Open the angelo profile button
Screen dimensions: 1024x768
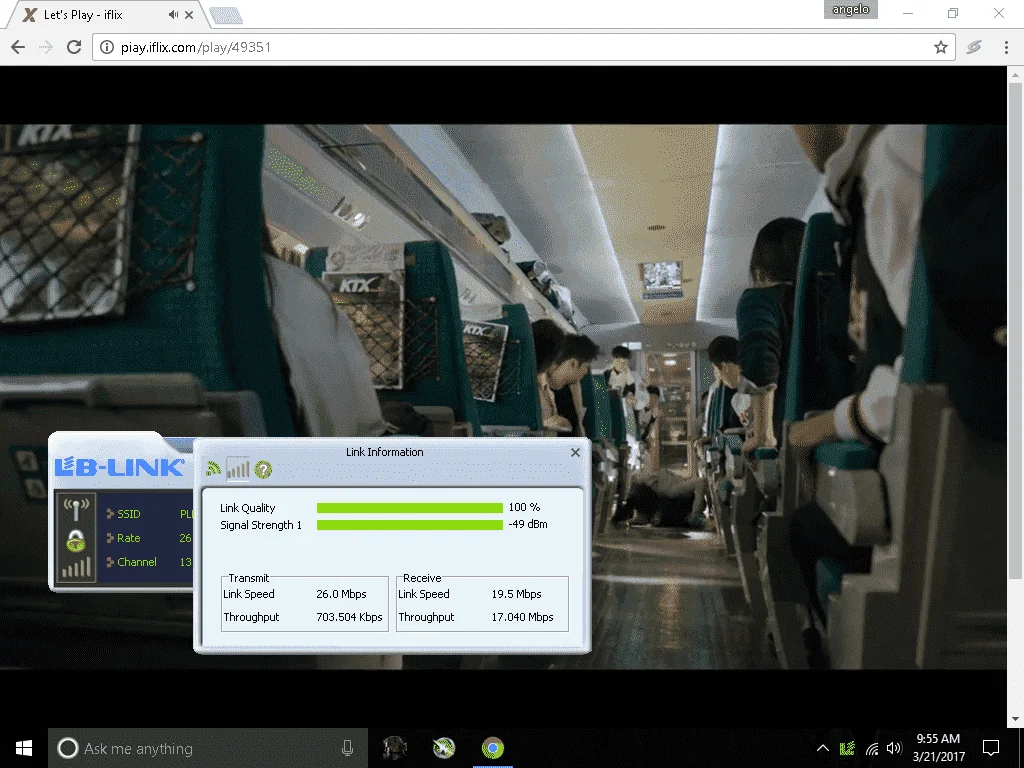pos(850,10)
